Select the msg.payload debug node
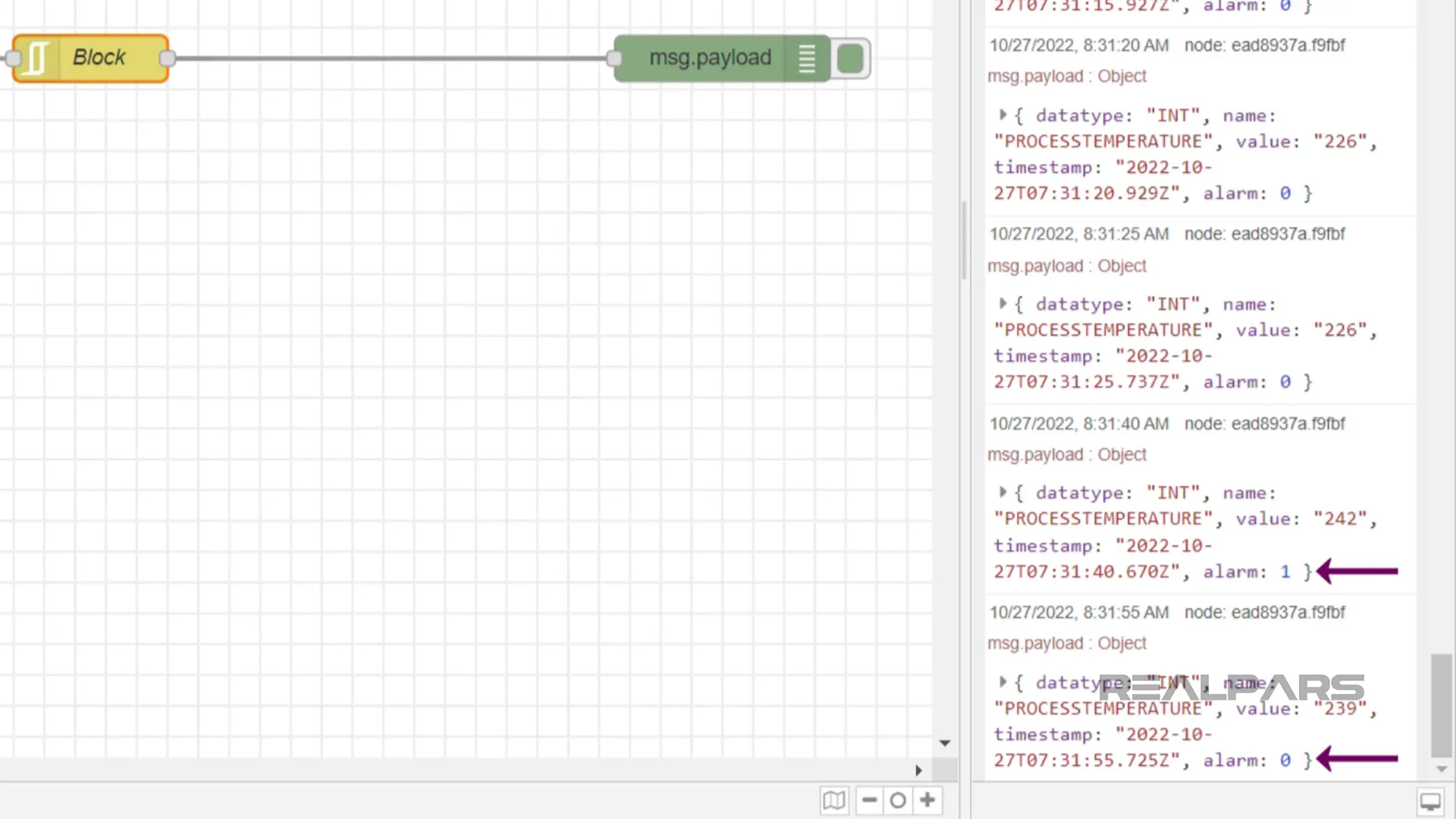The width and height of the screenshot is (1456, 819). pyautogui.click(x=709, y=58)
